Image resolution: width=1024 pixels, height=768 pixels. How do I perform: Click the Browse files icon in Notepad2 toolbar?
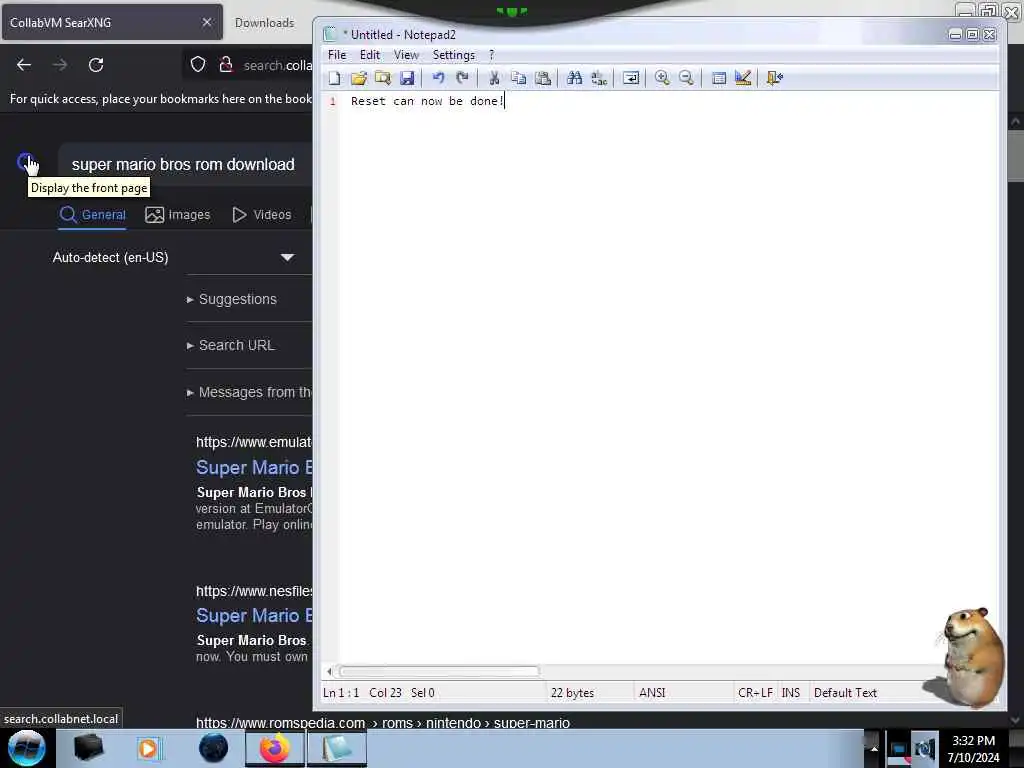tap(383, 78)
